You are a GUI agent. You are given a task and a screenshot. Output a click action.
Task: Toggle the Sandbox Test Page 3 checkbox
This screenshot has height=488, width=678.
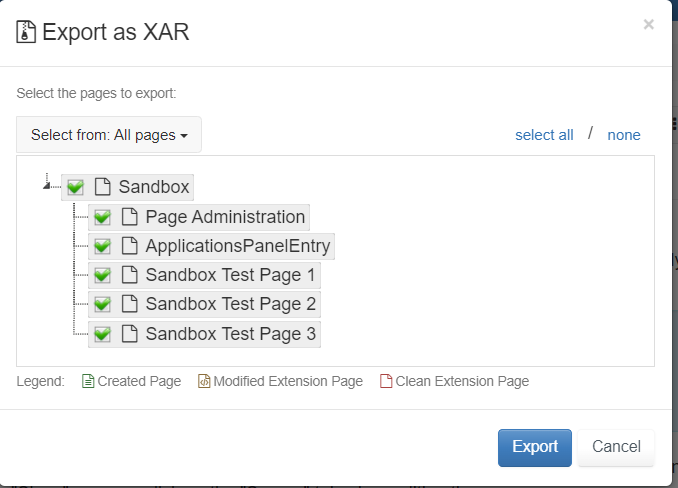[x=102, y=334]
